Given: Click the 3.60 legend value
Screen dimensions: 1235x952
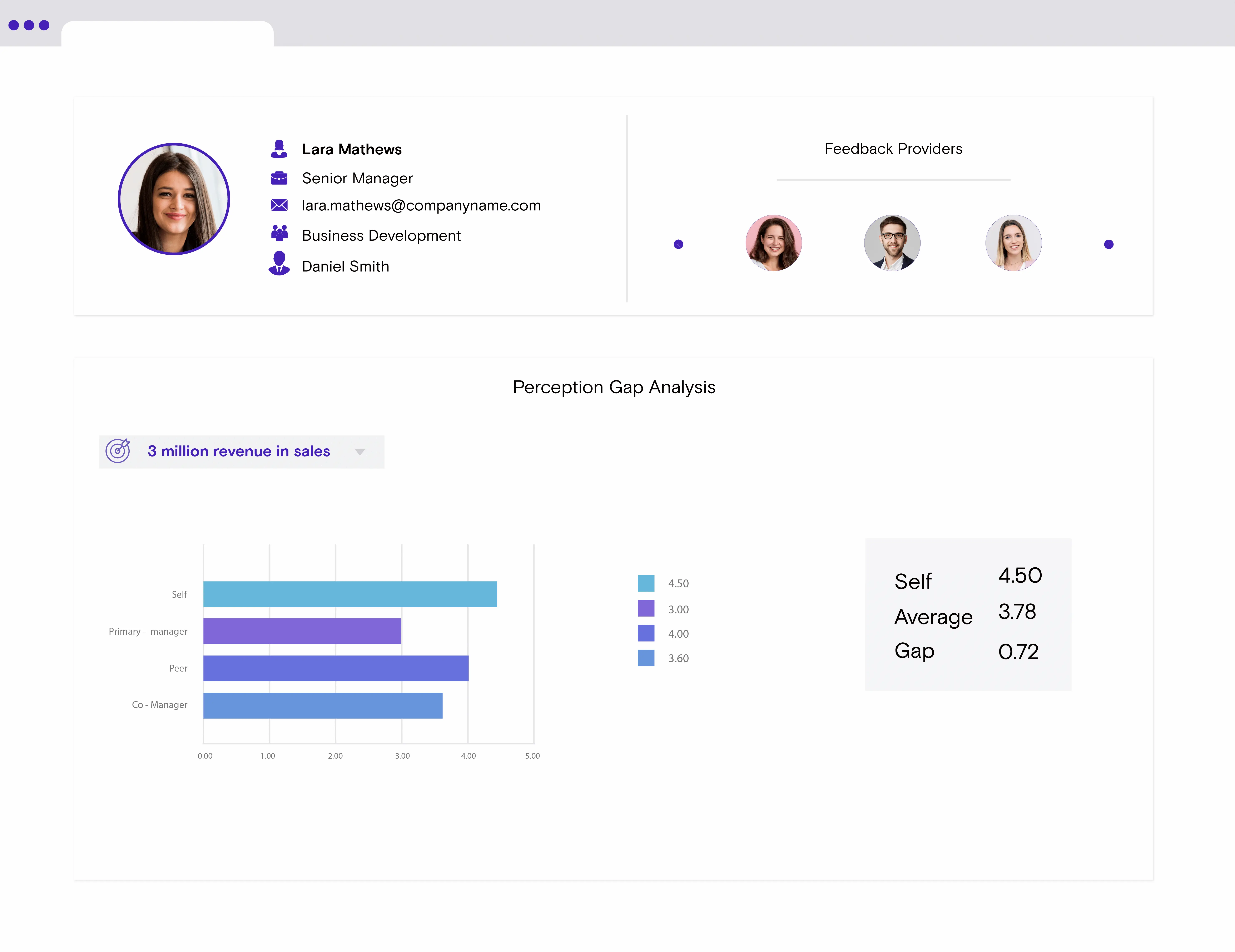Looking at the screenshot, I should click(x=679, y=659).
